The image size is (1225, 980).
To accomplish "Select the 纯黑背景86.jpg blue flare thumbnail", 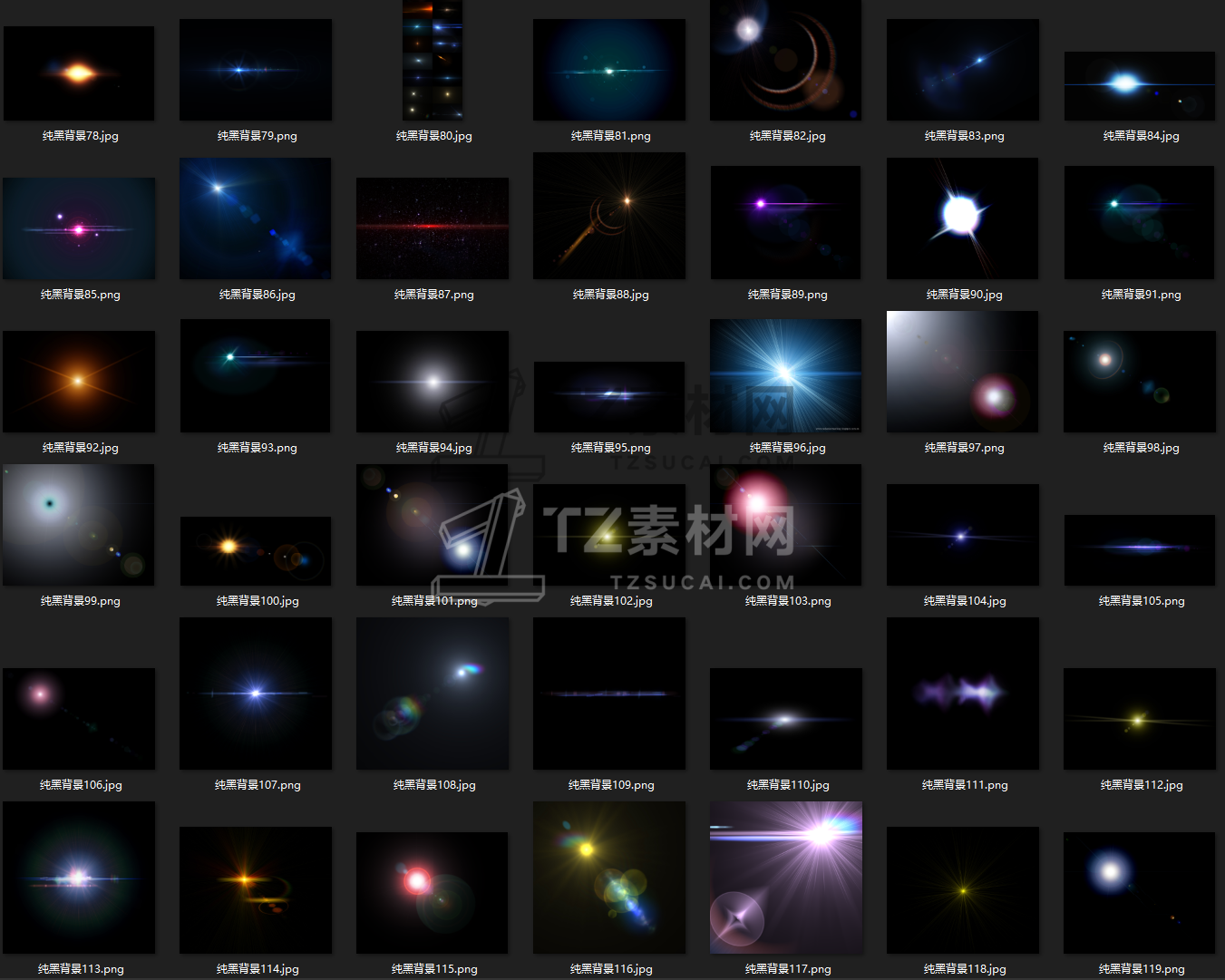I will pyautogui.click(x=256, y=218).
